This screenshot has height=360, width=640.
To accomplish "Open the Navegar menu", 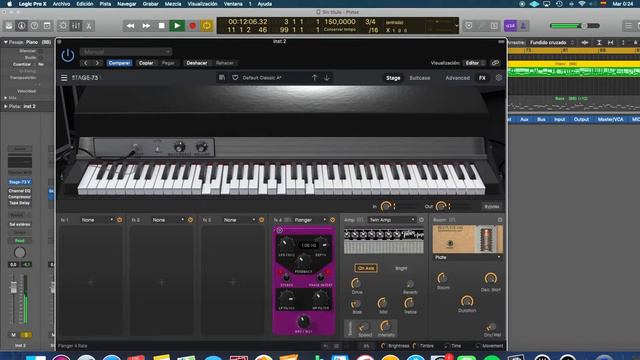I will coord(127,4).
